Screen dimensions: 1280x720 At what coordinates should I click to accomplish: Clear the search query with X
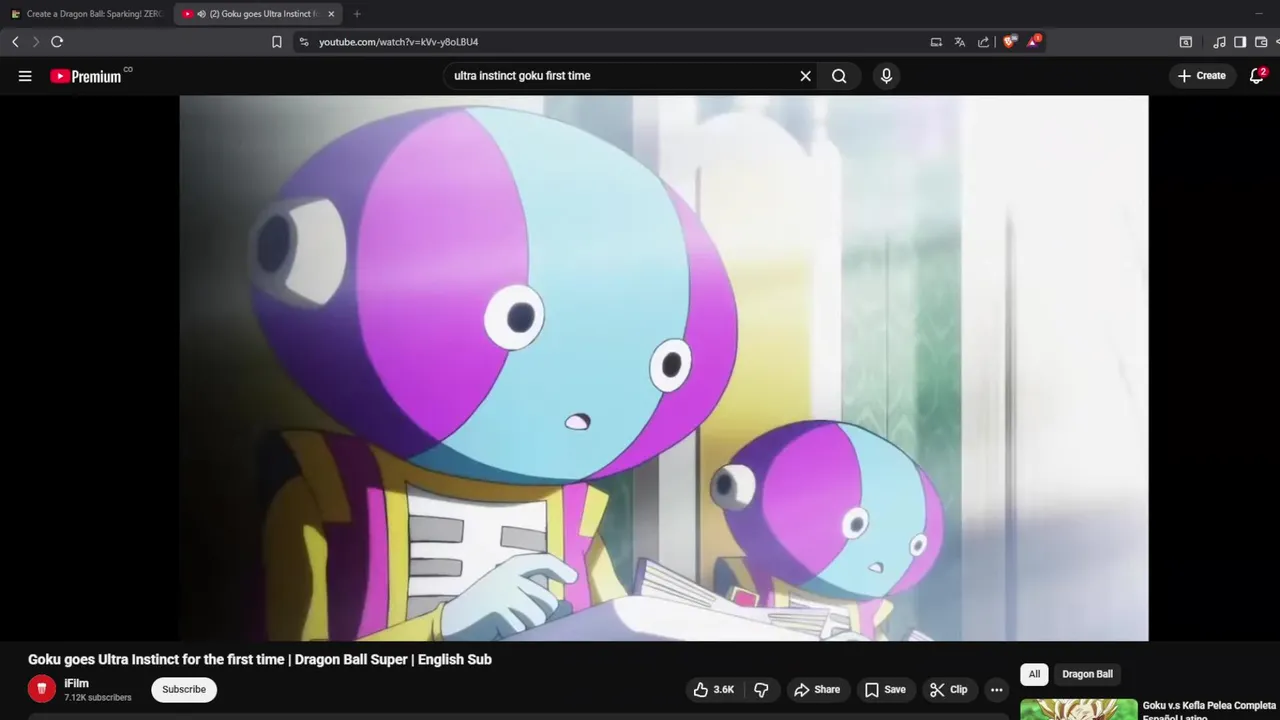click(805, 76)
